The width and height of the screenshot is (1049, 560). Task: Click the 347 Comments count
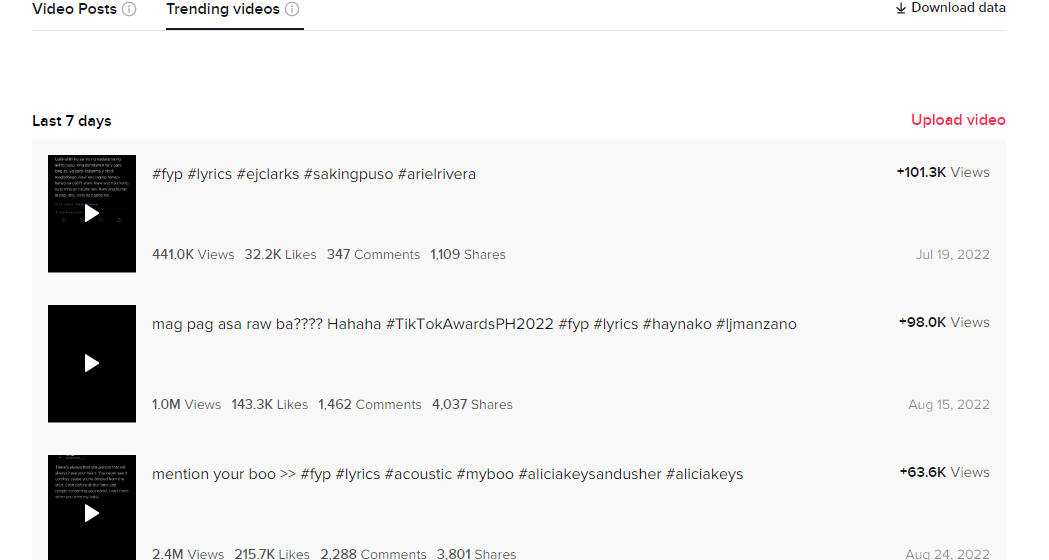coord(373,254)
